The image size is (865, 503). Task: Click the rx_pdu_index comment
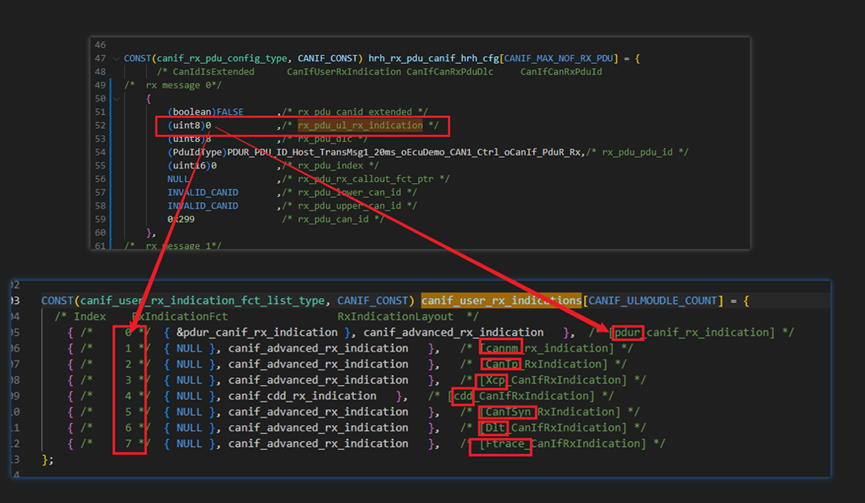pos(331,165)
